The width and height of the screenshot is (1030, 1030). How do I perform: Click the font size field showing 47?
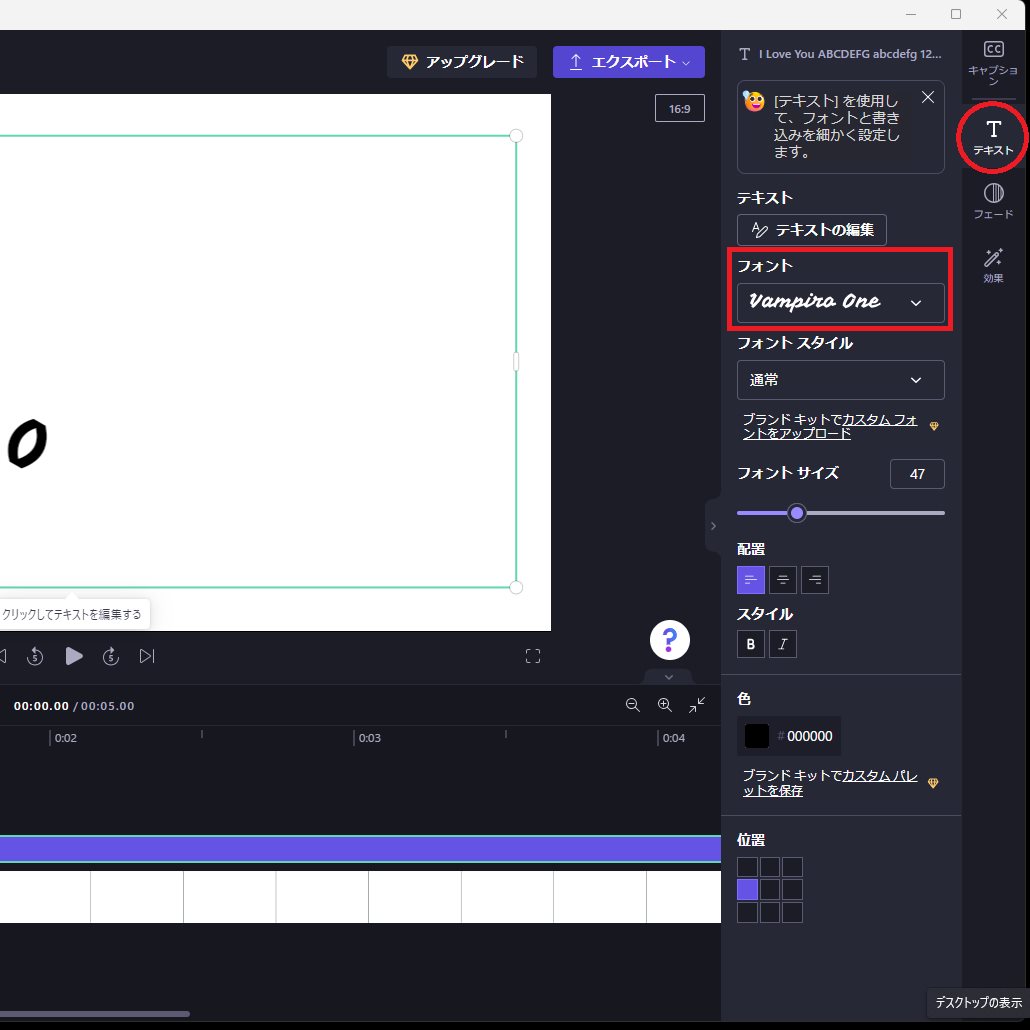[917, 474]
